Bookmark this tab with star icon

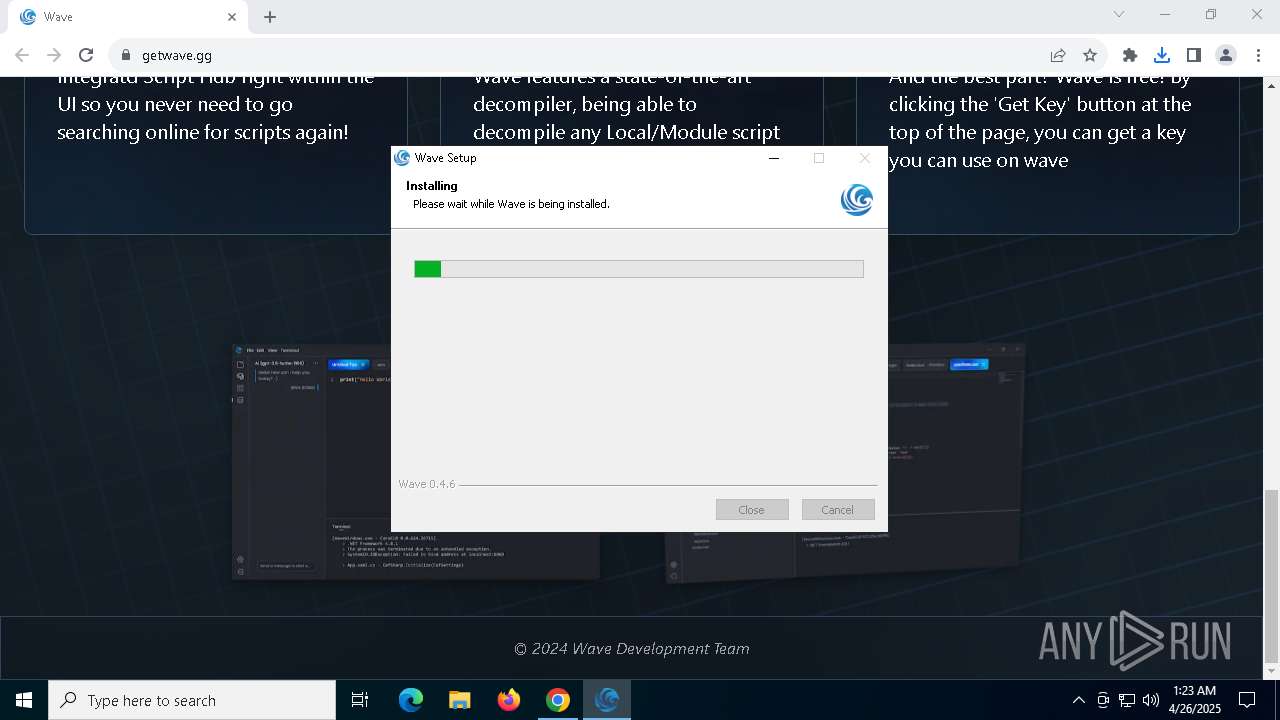click(1089, 55)
